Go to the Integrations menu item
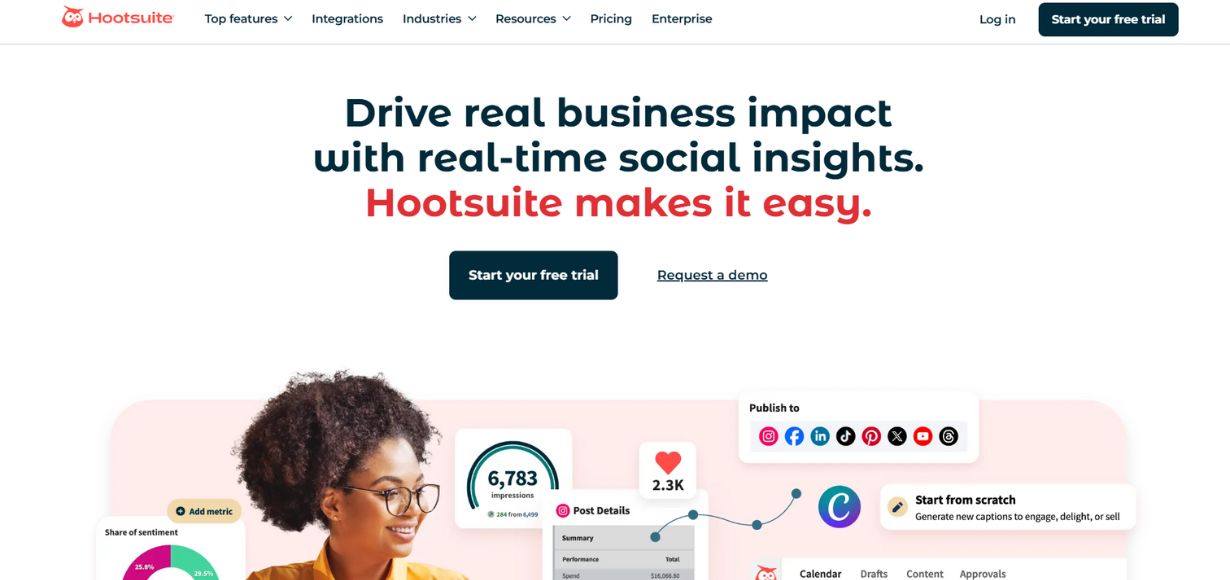Screen dimensions: 1230x580 [x=347, y=19]
